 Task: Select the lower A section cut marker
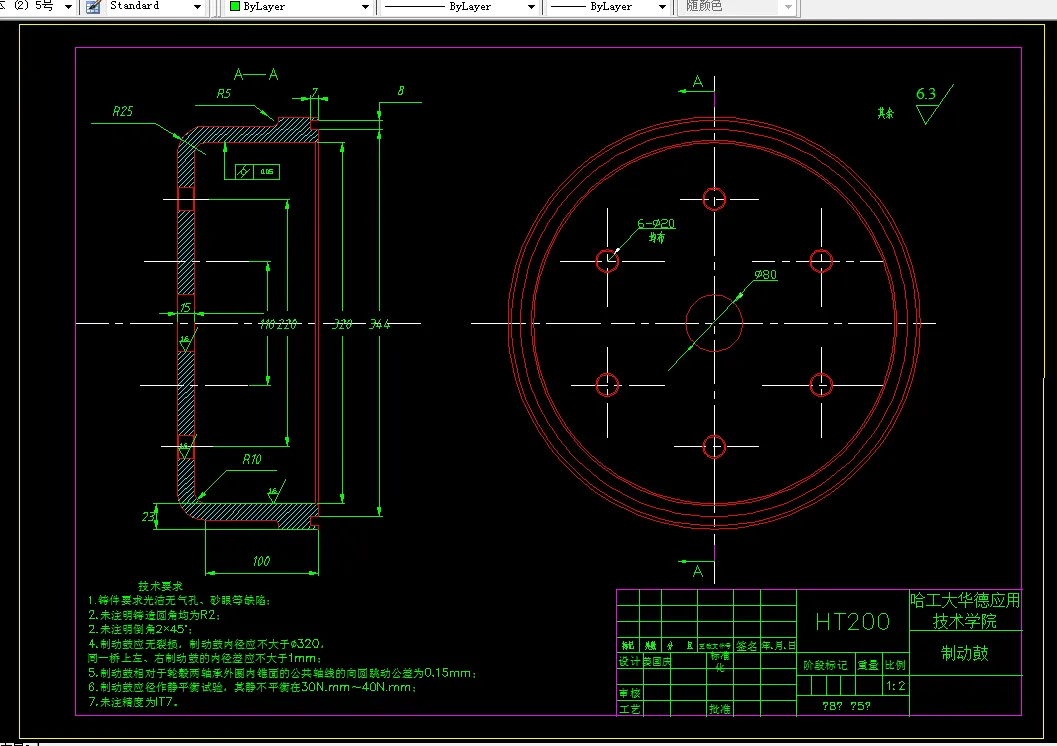tap(697, 569)
